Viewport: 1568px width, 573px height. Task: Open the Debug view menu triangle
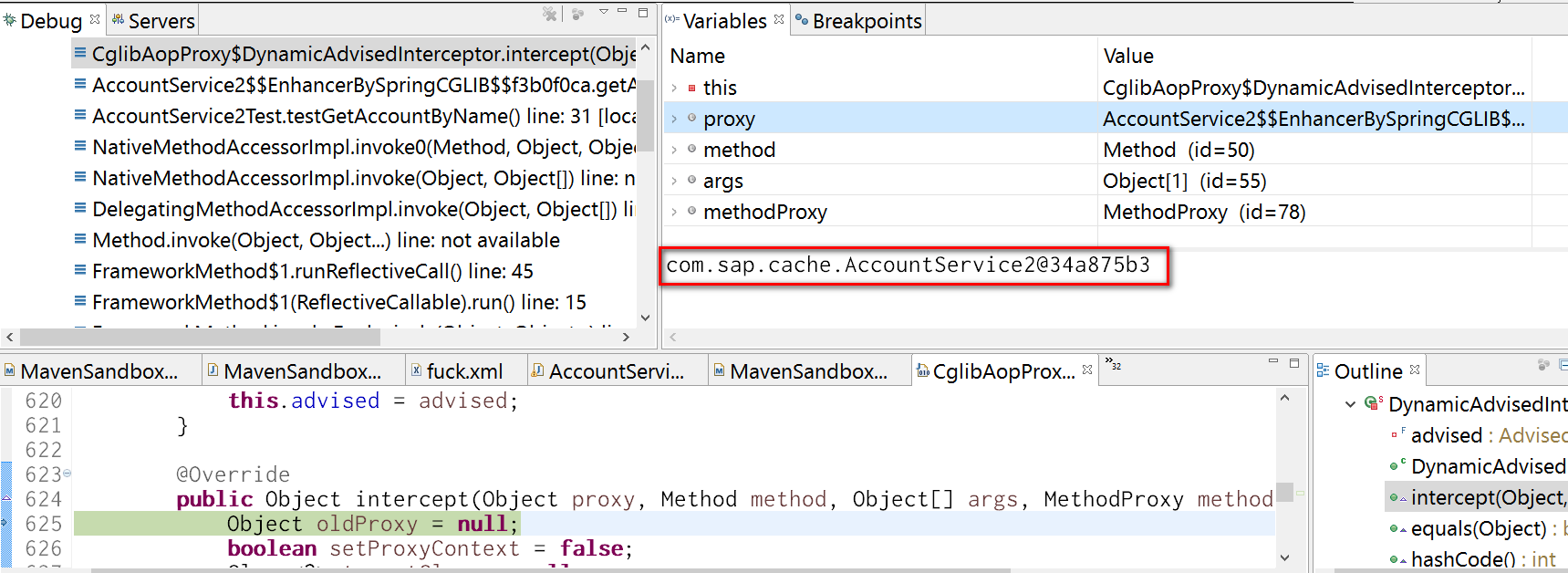click(x=603, y=12)
